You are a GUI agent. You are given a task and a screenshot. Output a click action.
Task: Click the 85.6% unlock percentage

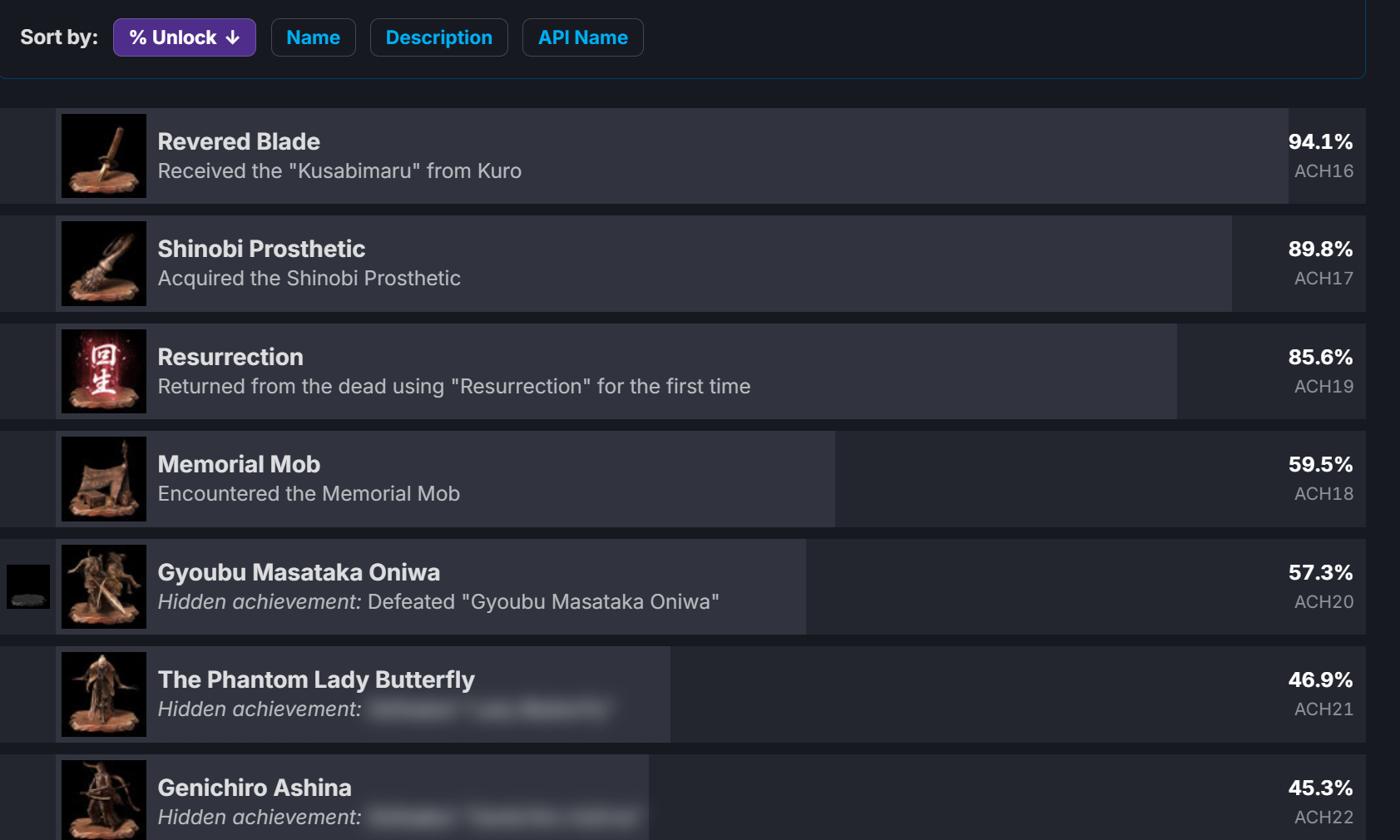click(1320, 357)
